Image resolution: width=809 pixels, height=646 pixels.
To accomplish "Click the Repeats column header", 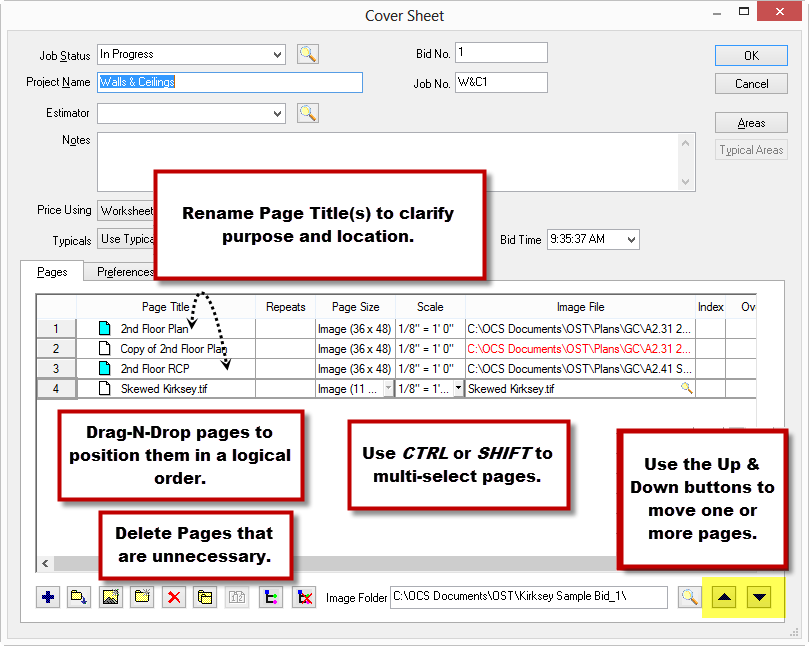I will coord(285,307).
